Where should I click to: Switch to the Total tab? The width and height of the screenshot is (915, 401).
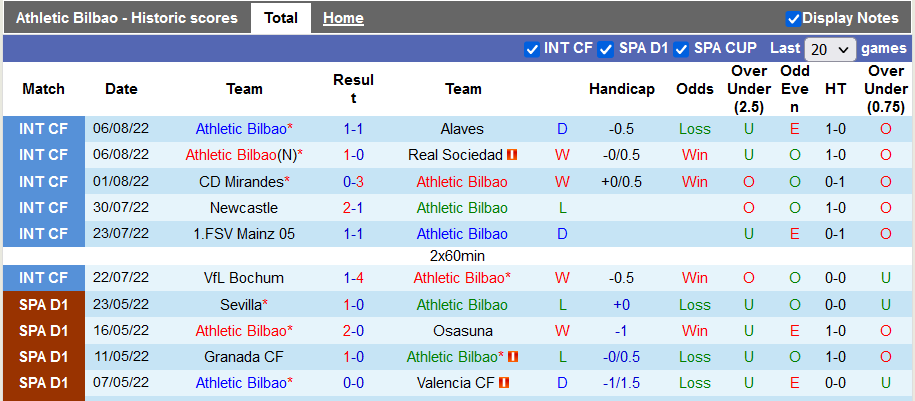coord(281,18)
